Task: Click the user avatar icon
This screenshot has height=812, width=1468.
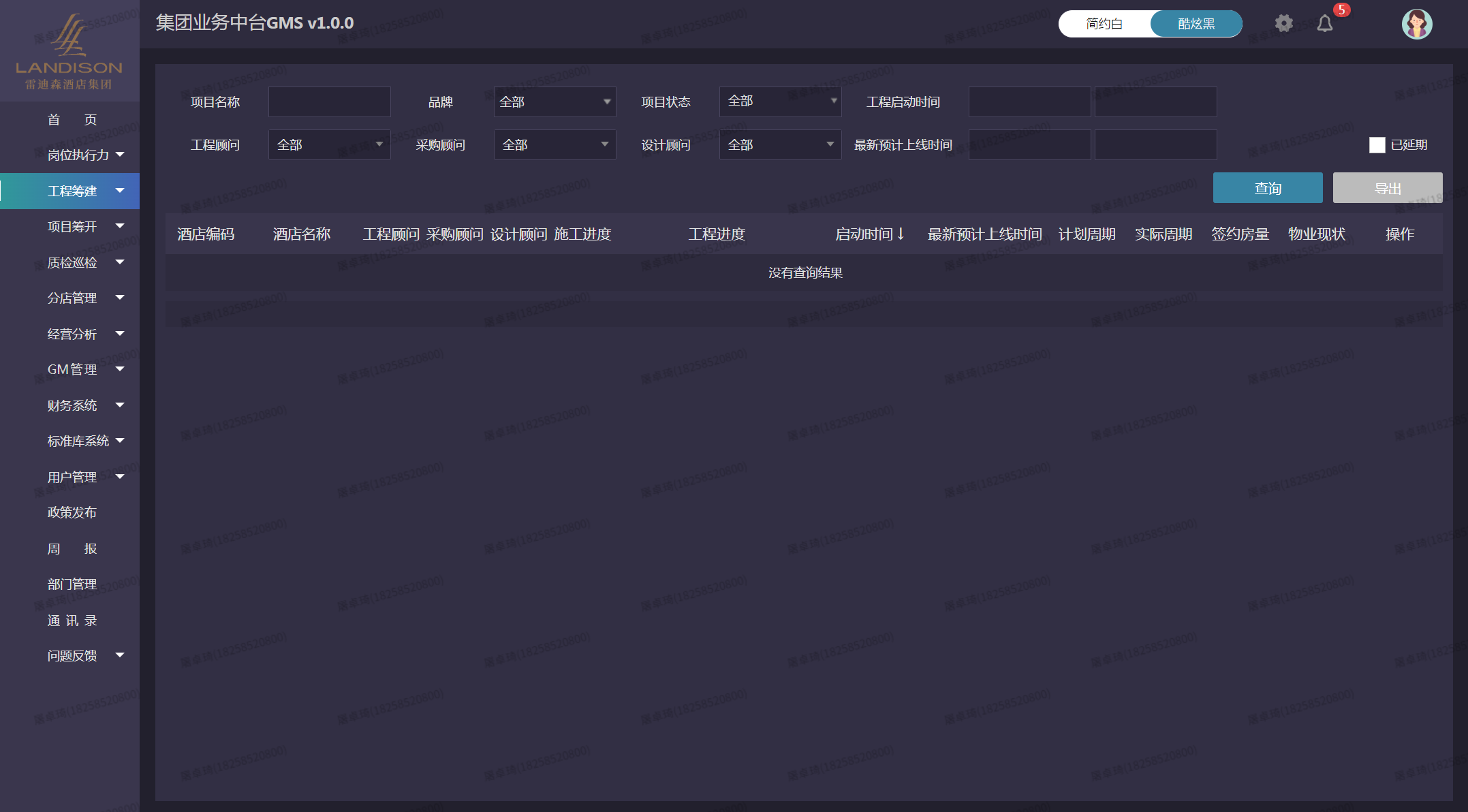Action: point(1417,24)
